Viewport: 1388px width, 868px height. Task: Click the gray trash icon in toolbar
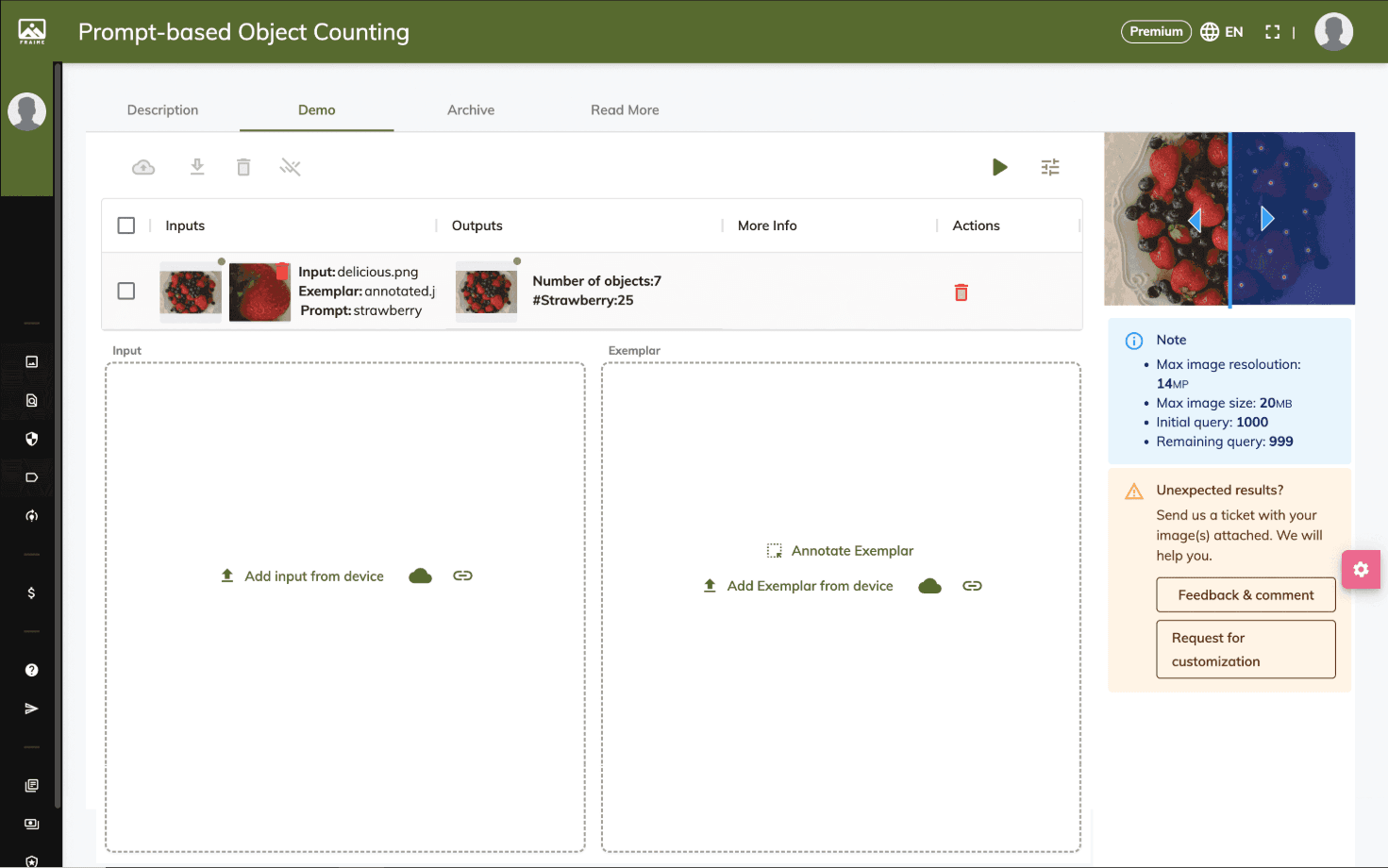[243, 167]
